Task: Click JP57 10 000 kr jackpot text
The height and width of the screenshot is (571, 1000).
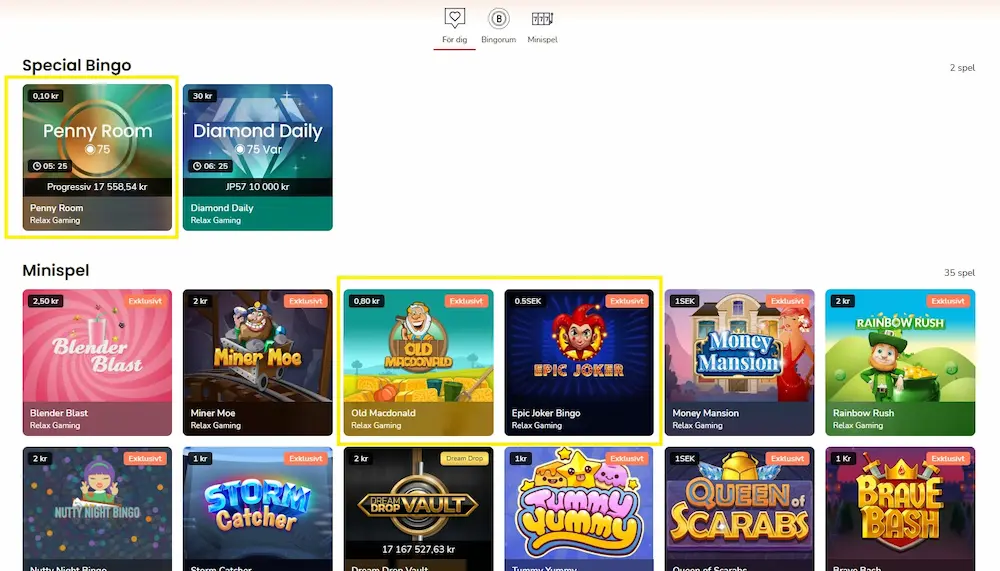Action: click(258, 187)
